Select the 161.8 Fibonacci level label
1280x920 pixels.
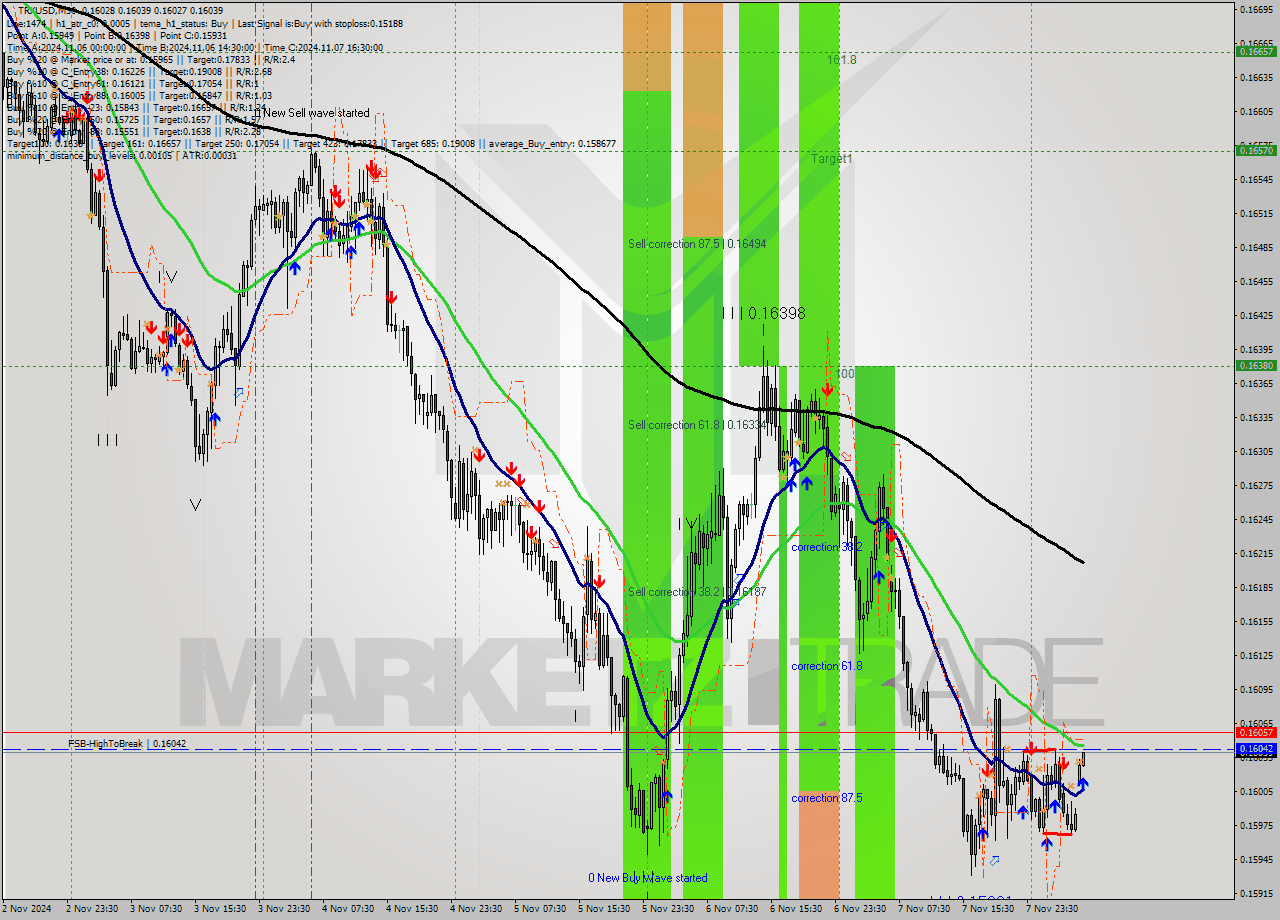841,60
